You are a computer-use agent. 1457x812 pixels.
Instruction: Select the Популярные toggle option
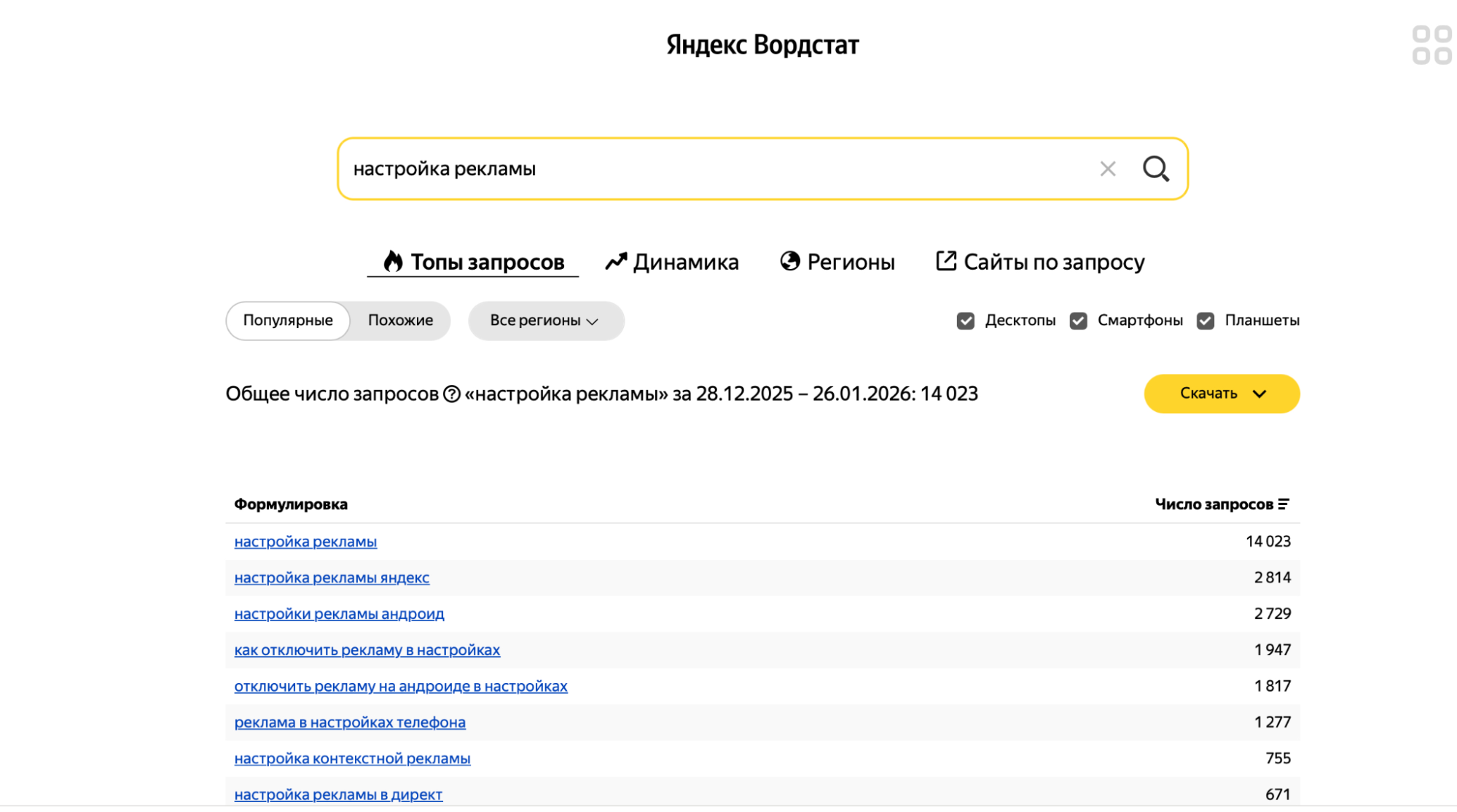click(x=288, y=321)
